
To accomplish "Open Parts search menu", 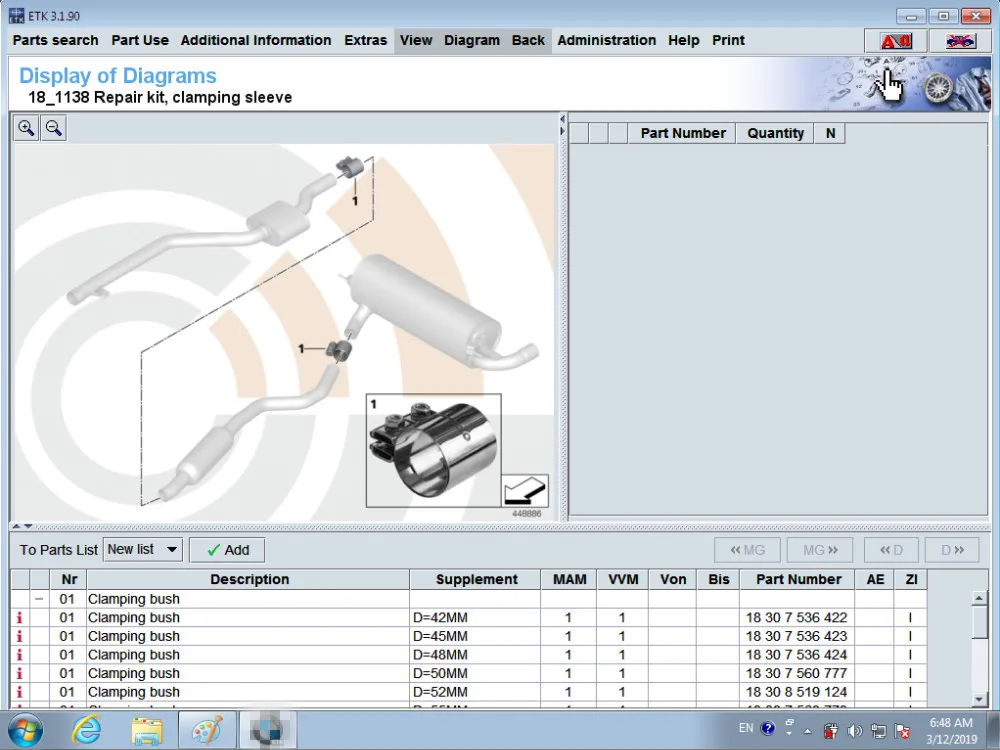I will [55, 40].
